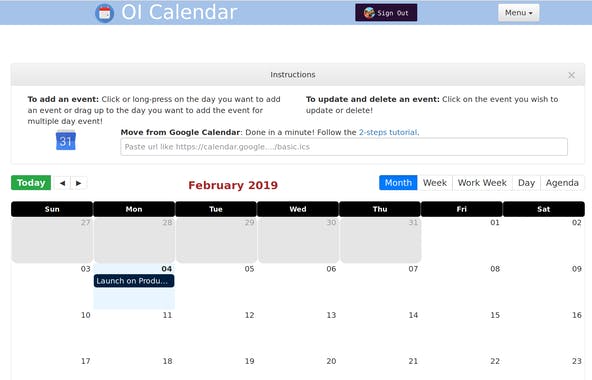Switch to Day view
The image size is (592, 380).
pyautogui.click(x=526, y=183)
